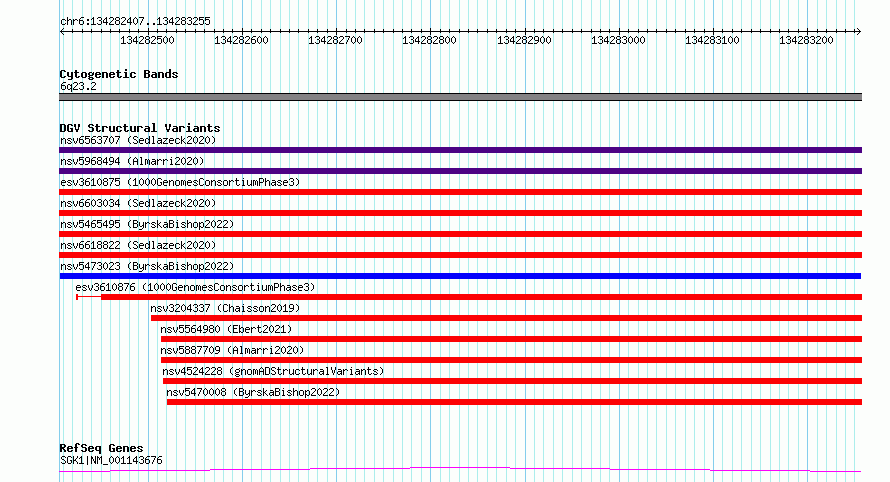This screenshot has width=890, height=482.
Task: Click the nsv5887709 (Almarri2020) variant label
Action: click(x=232, y=350)
